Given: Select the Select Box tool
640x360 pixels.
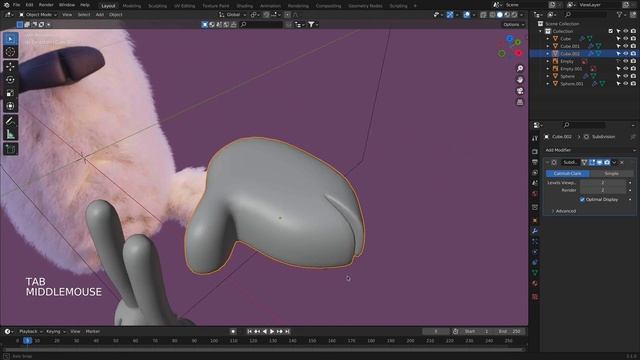Looking at the screenshot, I should [11, 39].
